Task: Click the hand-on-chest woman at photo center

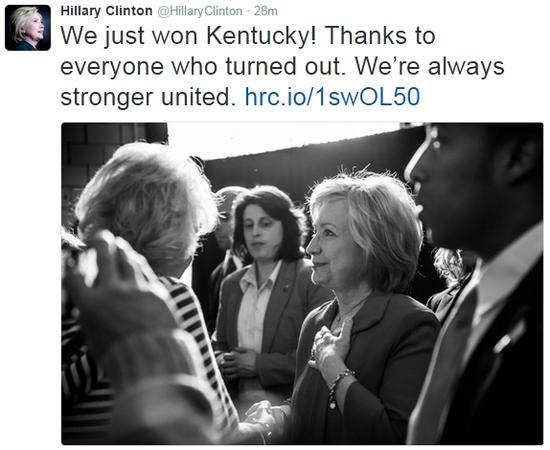Action: point(365,309)
